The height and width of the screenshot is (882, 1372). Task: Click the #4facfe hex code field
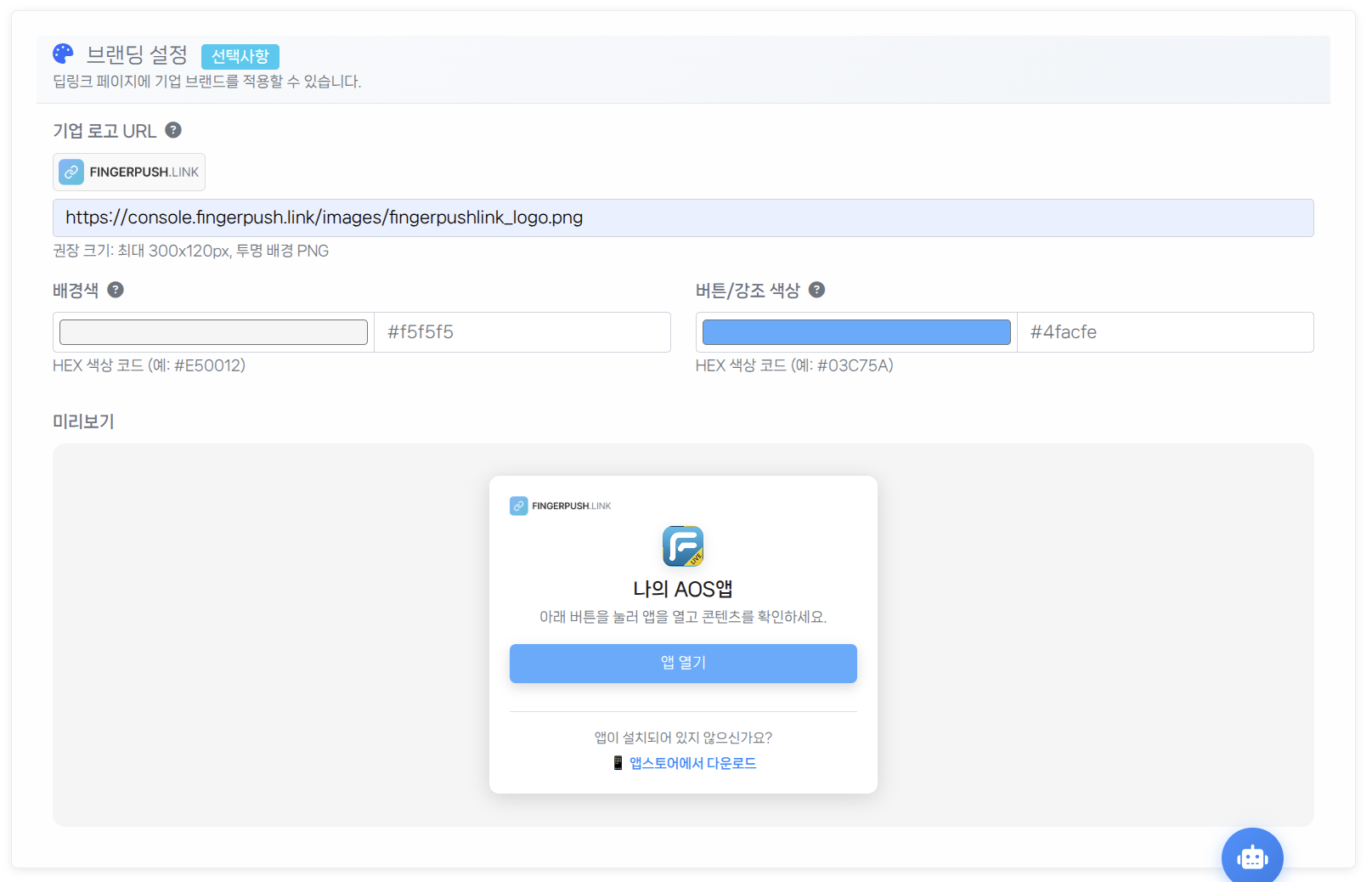coord(1165,332)
